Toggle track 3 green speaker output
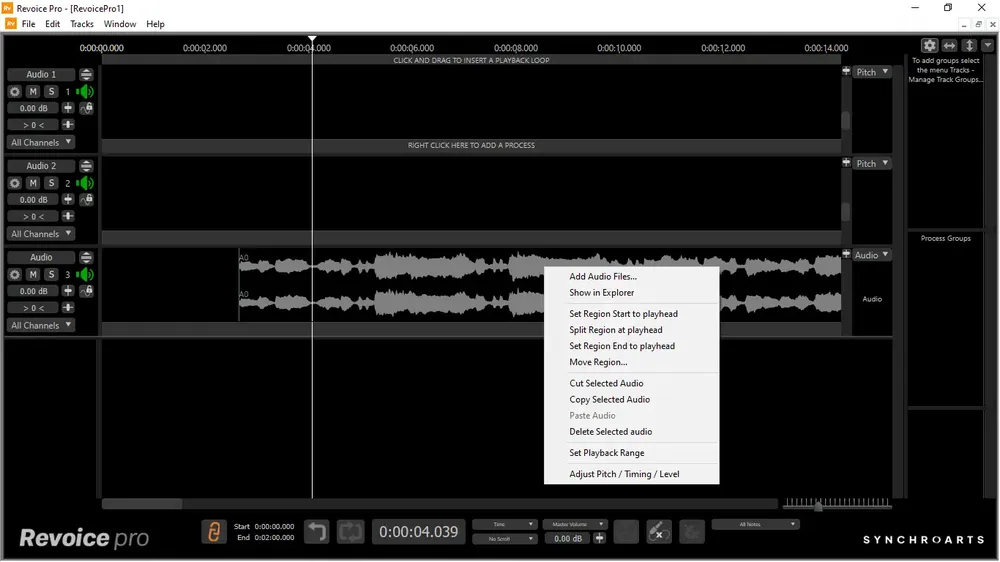This screenshot has height=562, width=1000. click(x=85, y=274)
